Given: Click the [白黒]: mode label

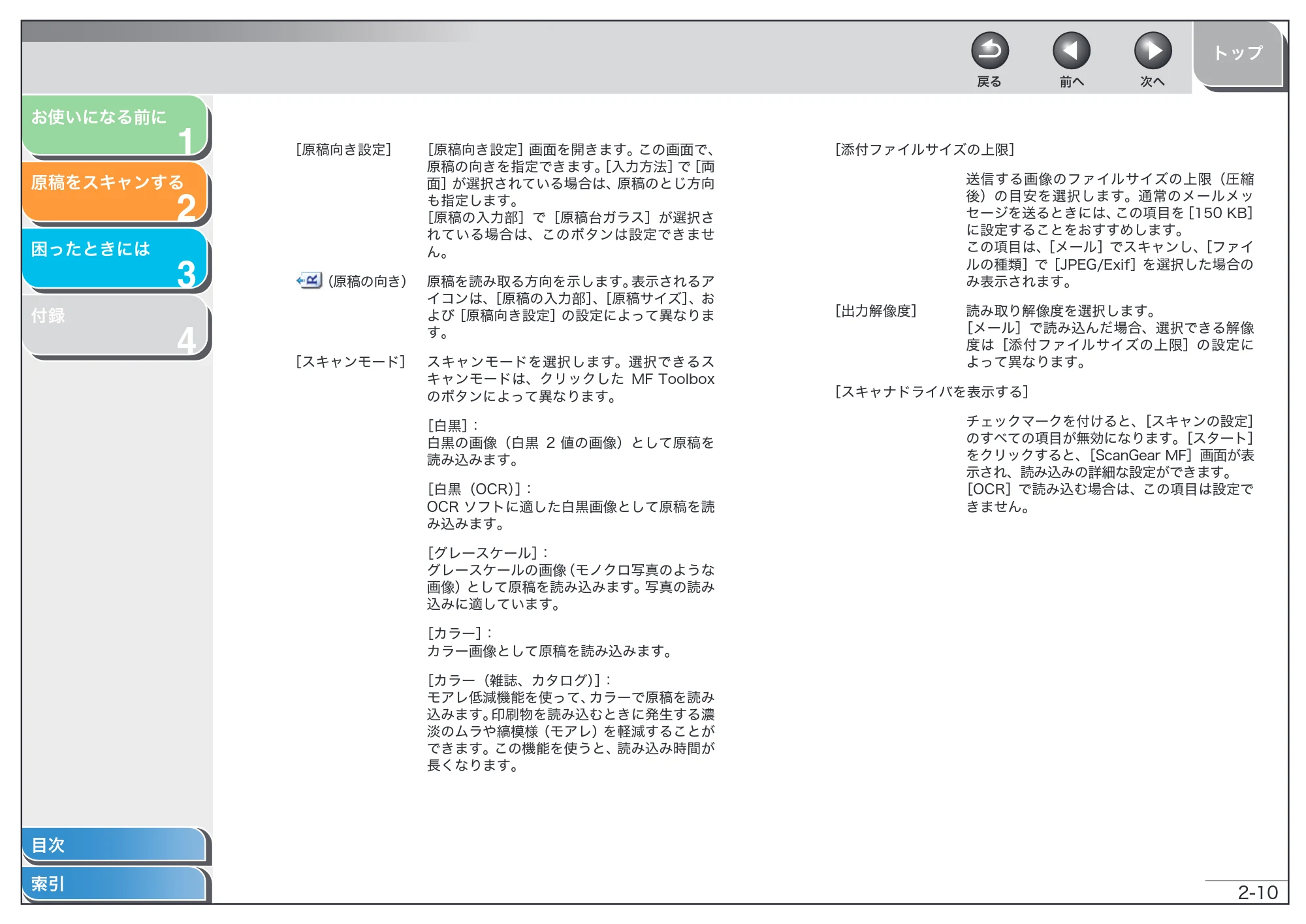Looking at the screenshot, I should 453,426.
